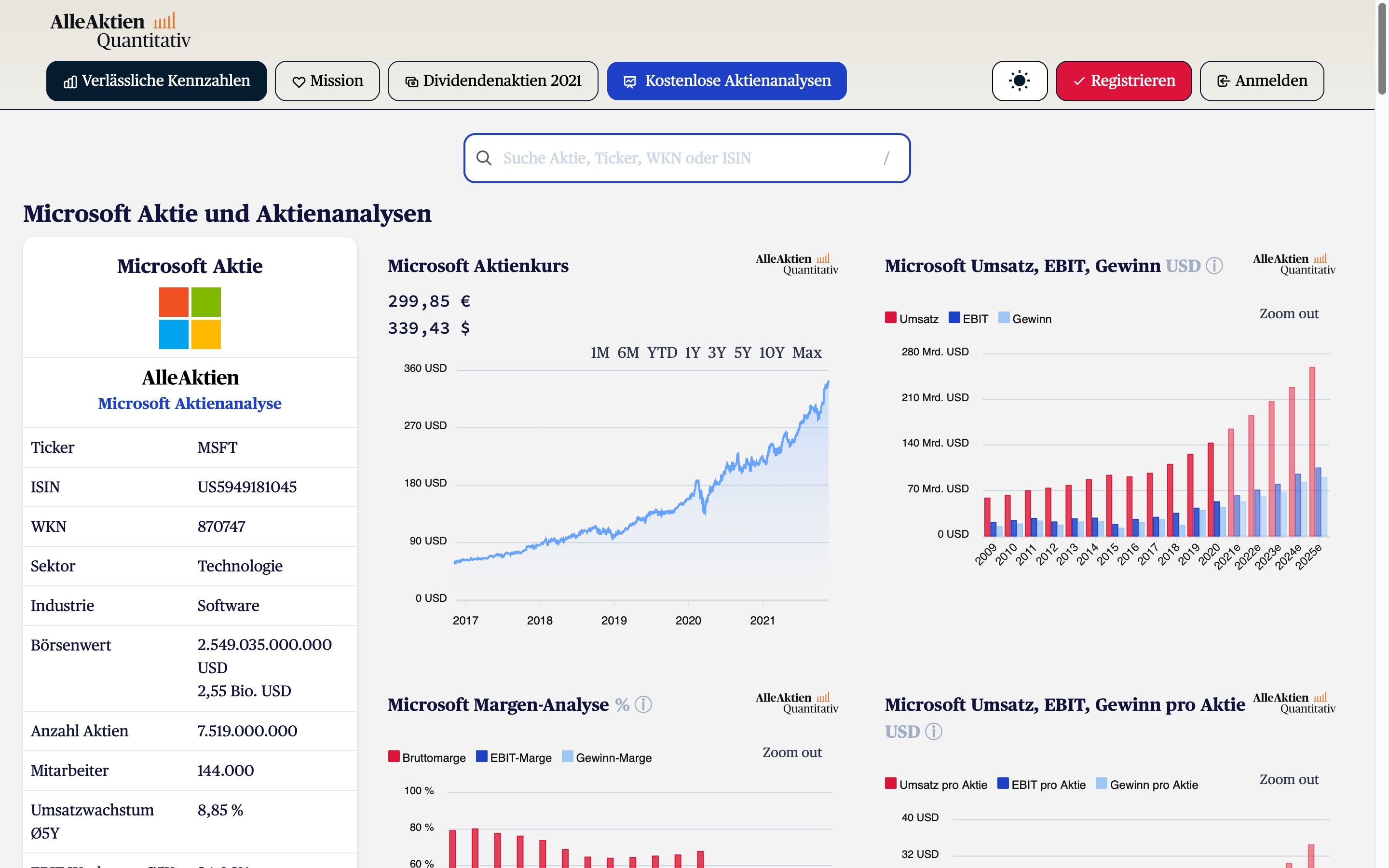This screenshot has height=868, width=1389.
Task: Open the Verlässliche Kennzahlen page
Action: tap(157, 81)
